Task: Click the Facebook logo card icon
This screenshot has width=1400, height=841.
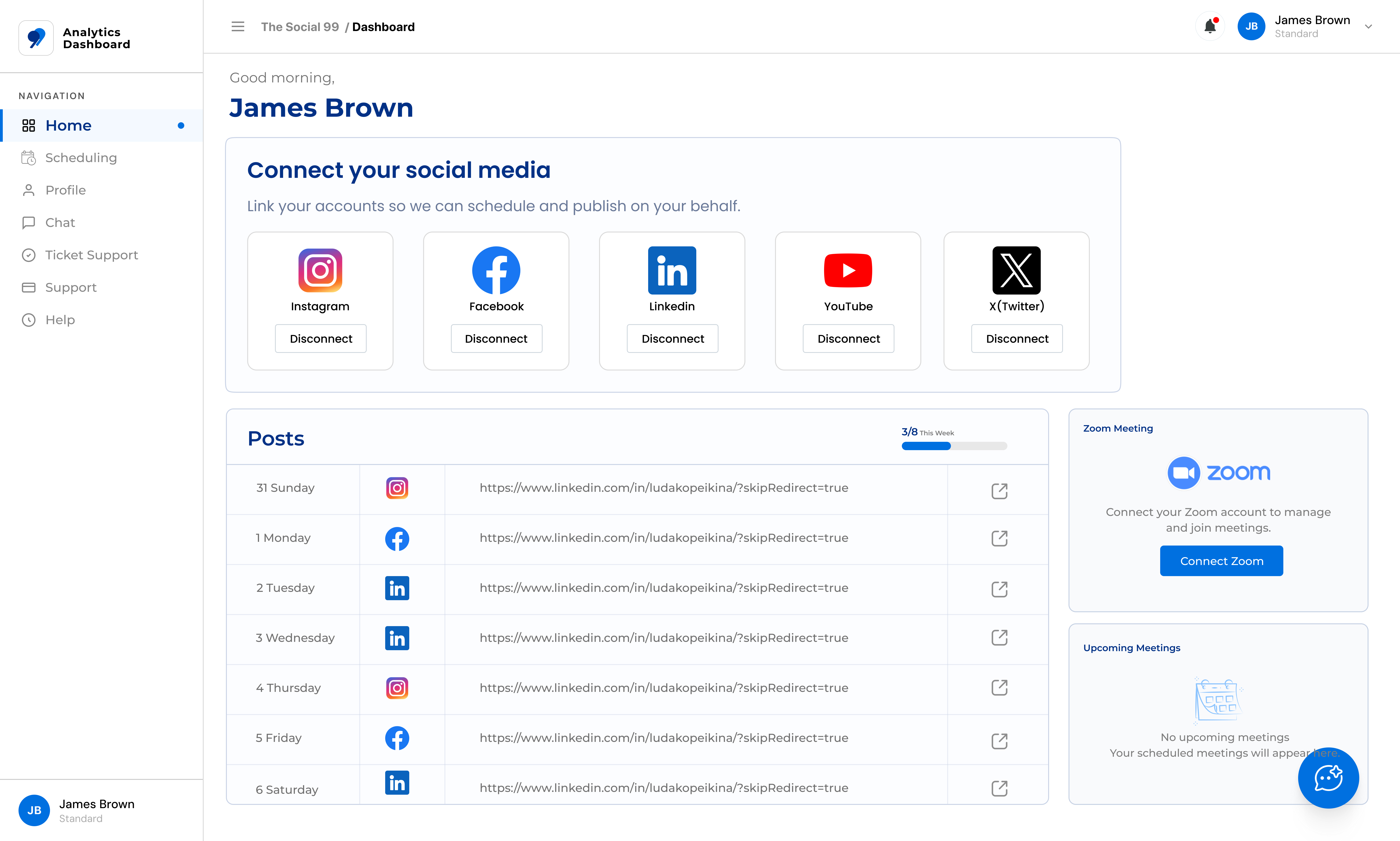Action: pyautogui.click(x=496, y=270)
